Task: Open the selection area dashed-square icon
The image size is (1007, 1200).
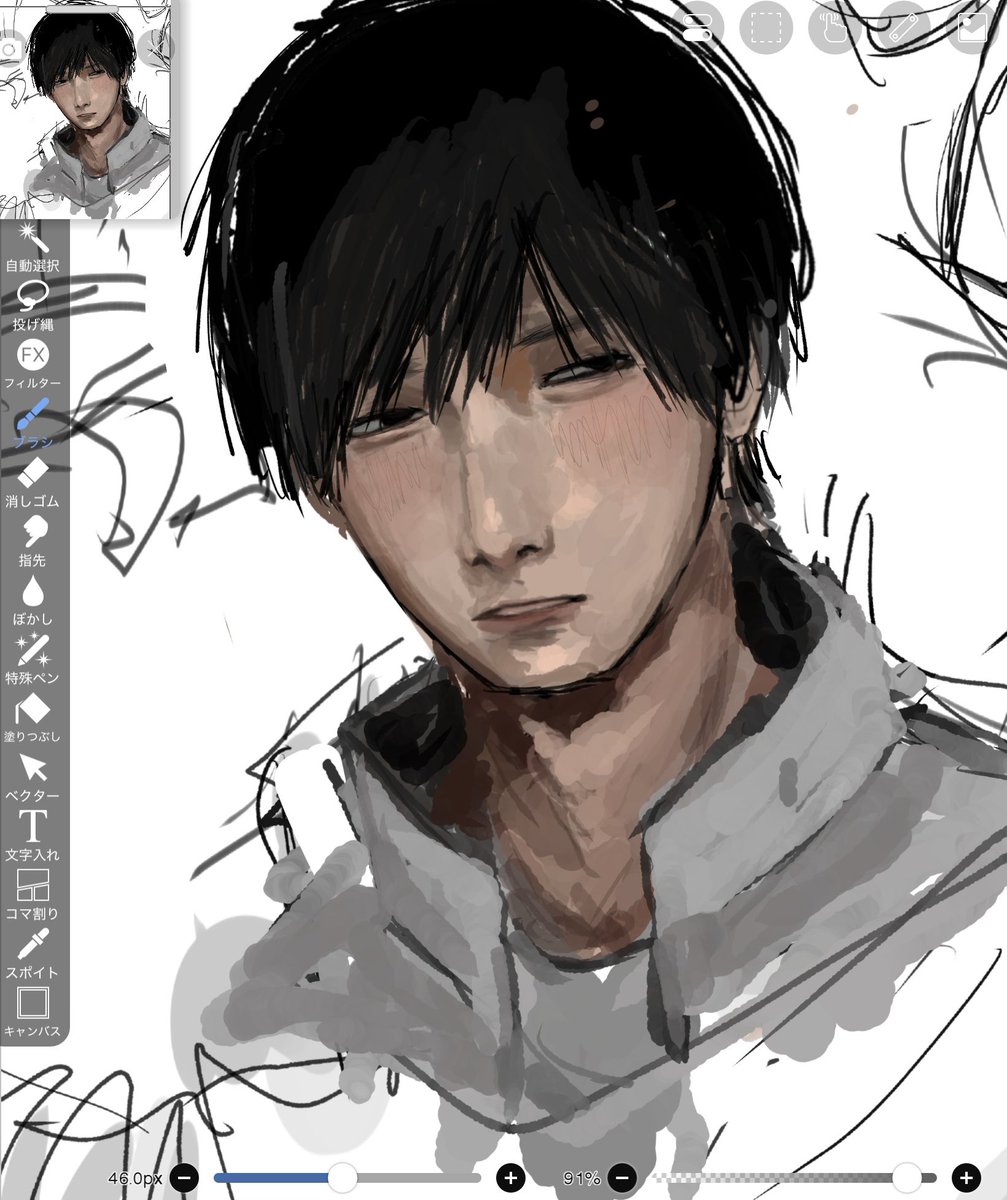Action: pos(766,28)
